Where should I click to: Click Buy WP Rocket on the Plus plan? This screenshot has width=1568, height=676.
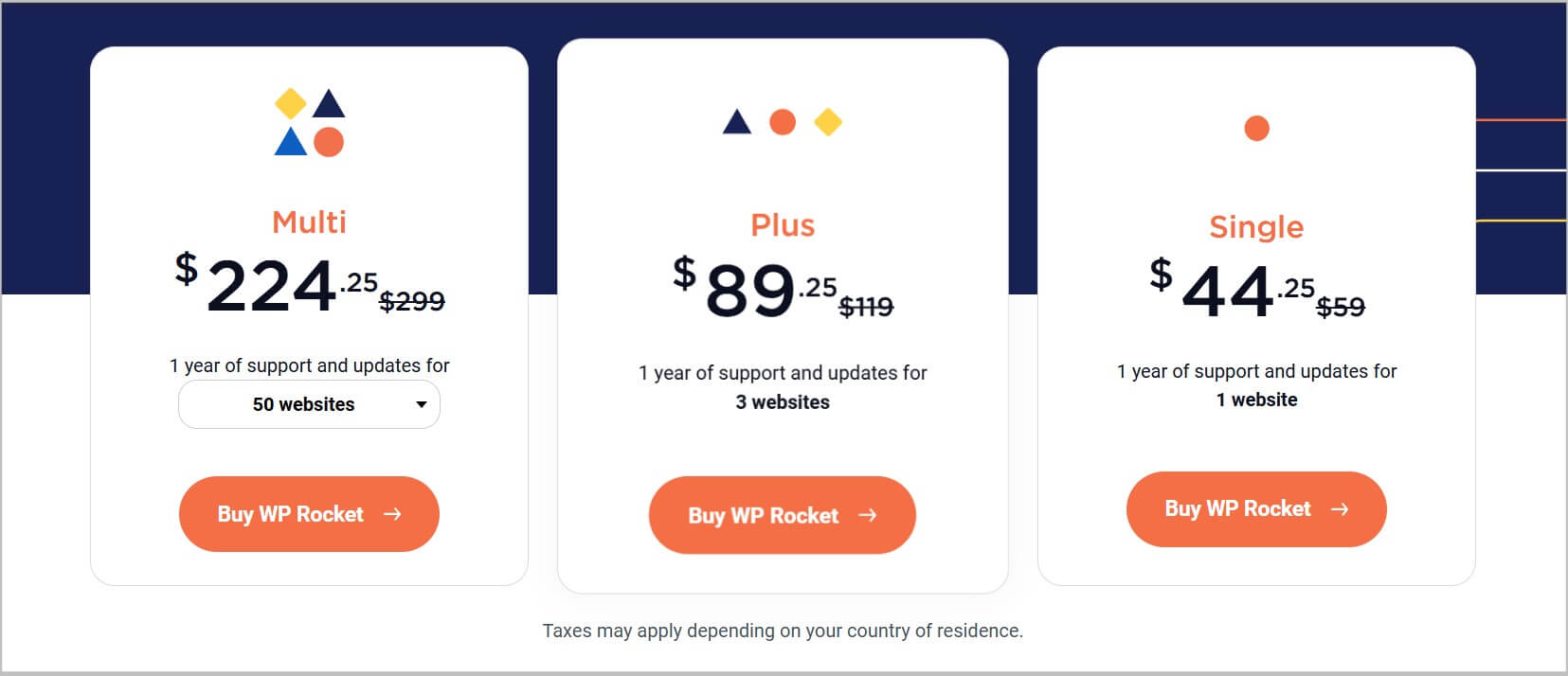click(x=782, y=515)
